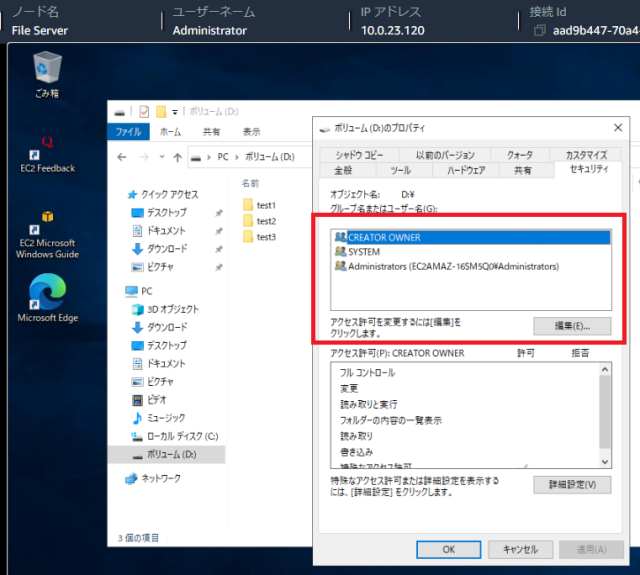Switch to the 表示 ribbon tab

pyautogui.click(x=251, y=132)
